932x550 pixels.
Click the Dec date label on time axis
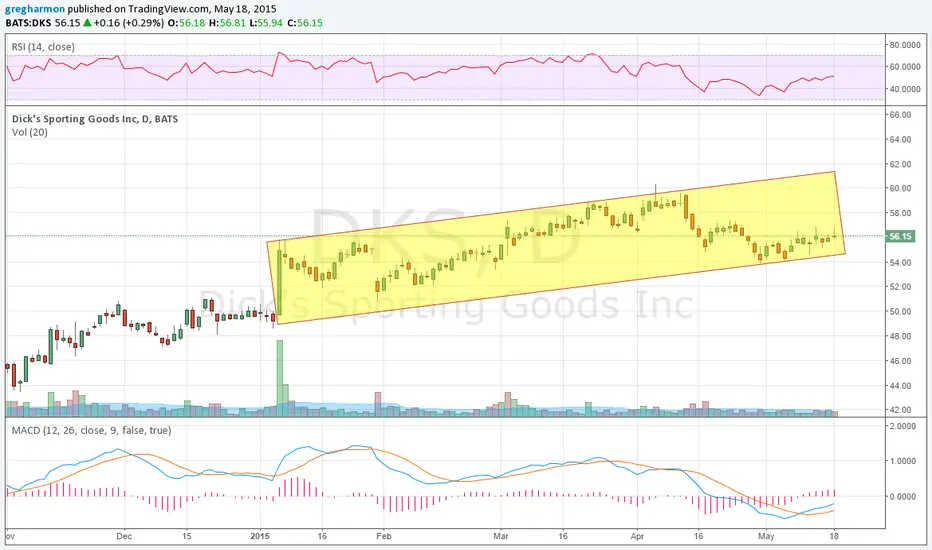[124, 536]
